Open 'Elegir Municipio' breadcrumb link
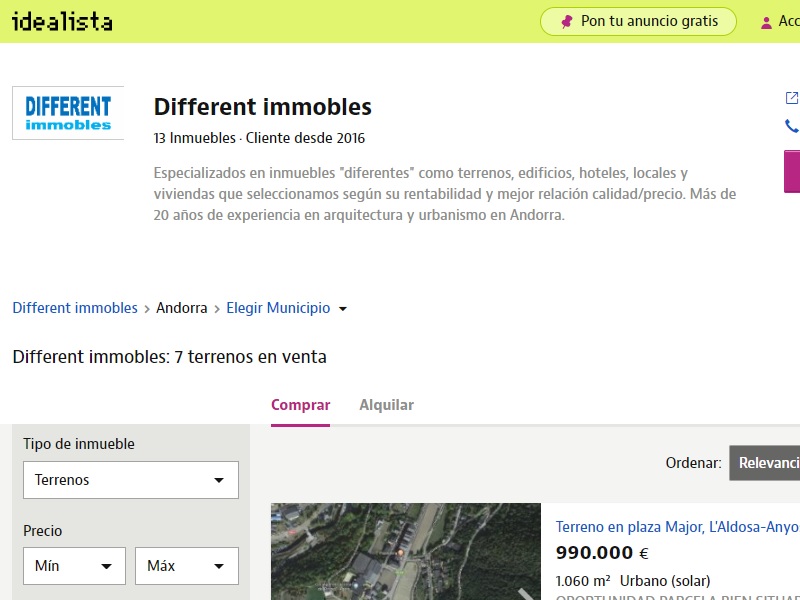The width and height of the screenshot is (800, 600). [278, 308]
